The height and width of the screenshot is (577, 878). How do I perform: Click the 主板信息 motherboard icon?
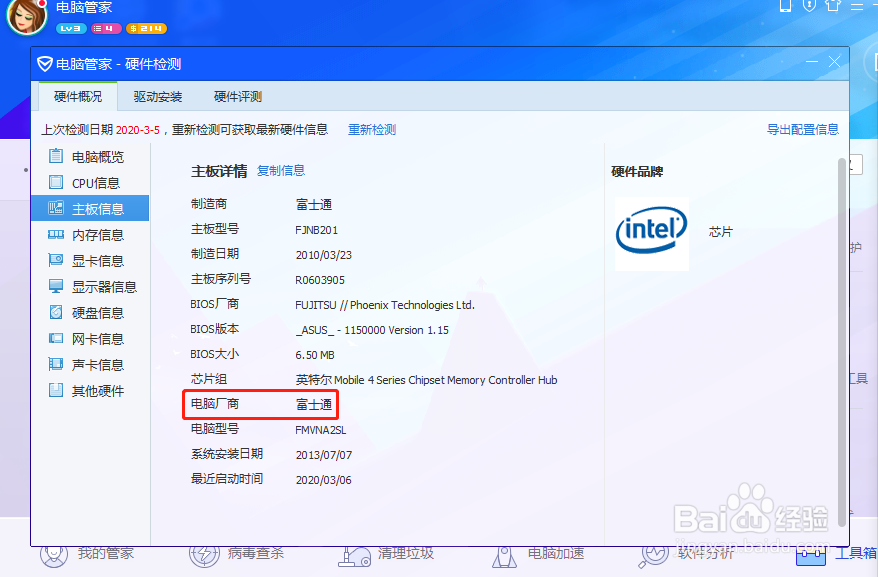(56, 208)
